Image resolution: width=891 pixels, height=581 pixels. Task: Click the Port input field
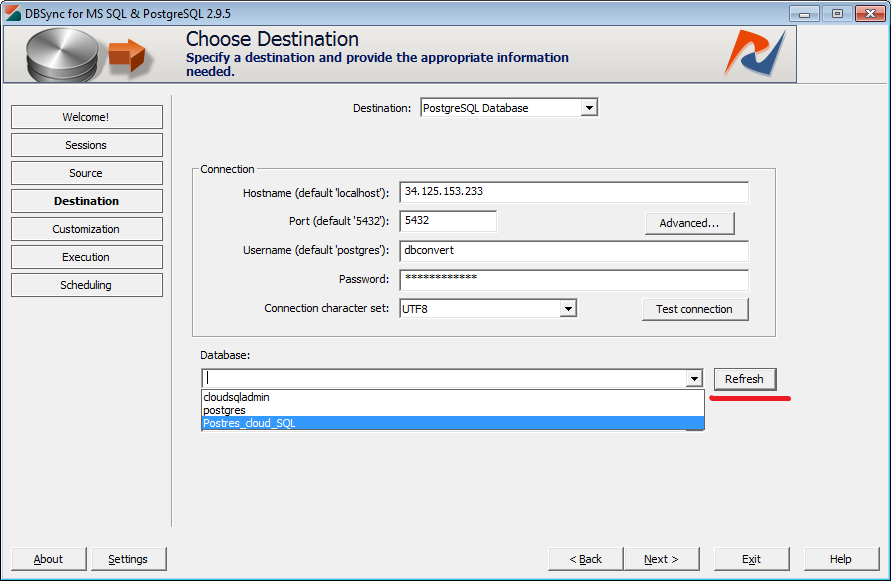pos(448,221)
